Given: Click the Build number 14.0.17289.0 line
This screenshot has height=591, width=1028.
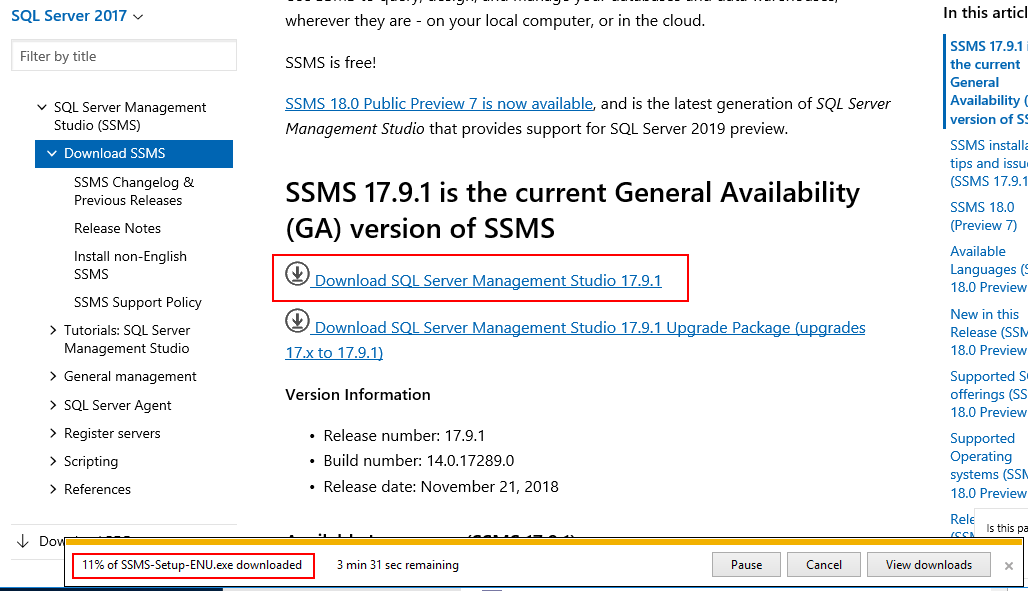Looking at the screenshot, I should 418,461.
